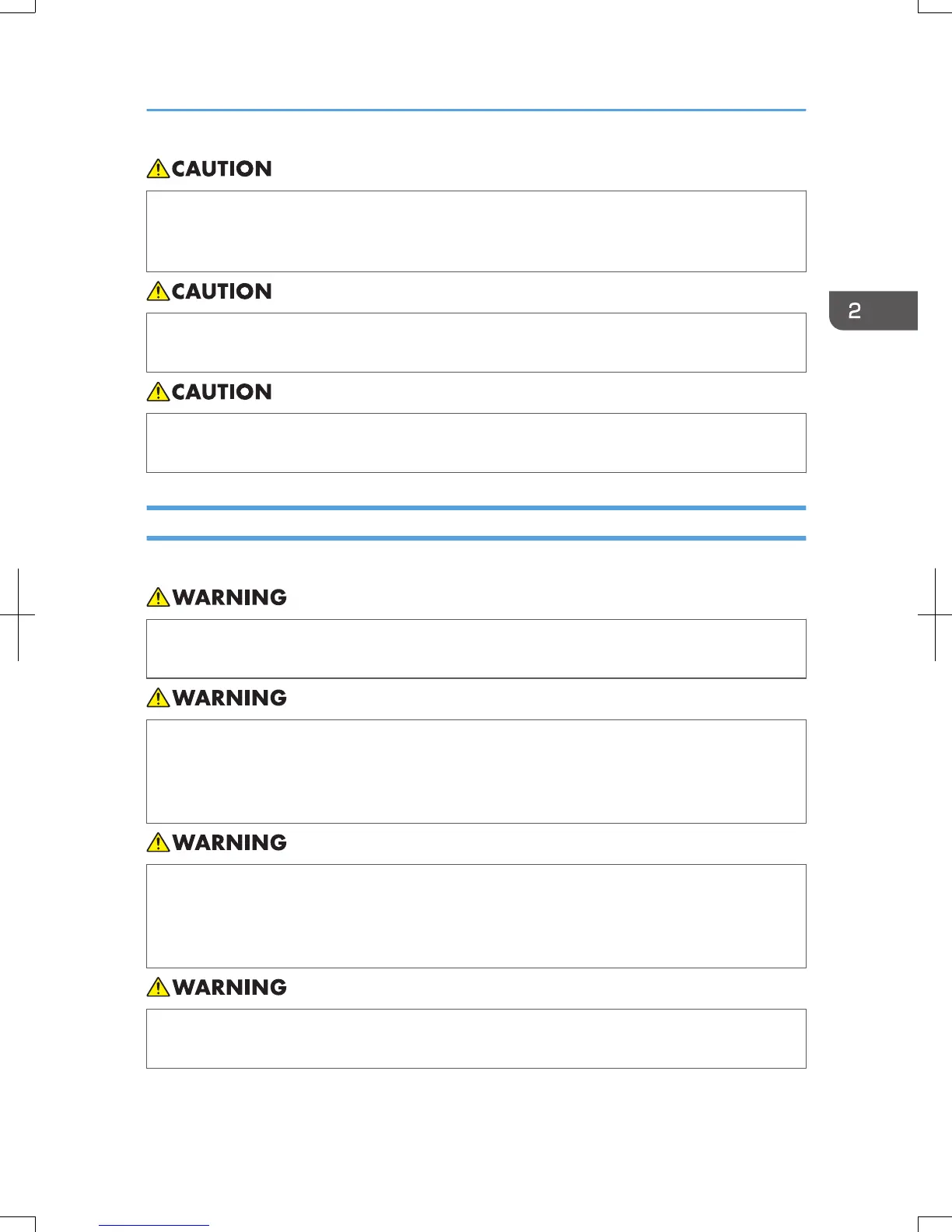Click the third WARNING triangle icon
This screenshot has width=952, height=1232.
click(158, 842)
